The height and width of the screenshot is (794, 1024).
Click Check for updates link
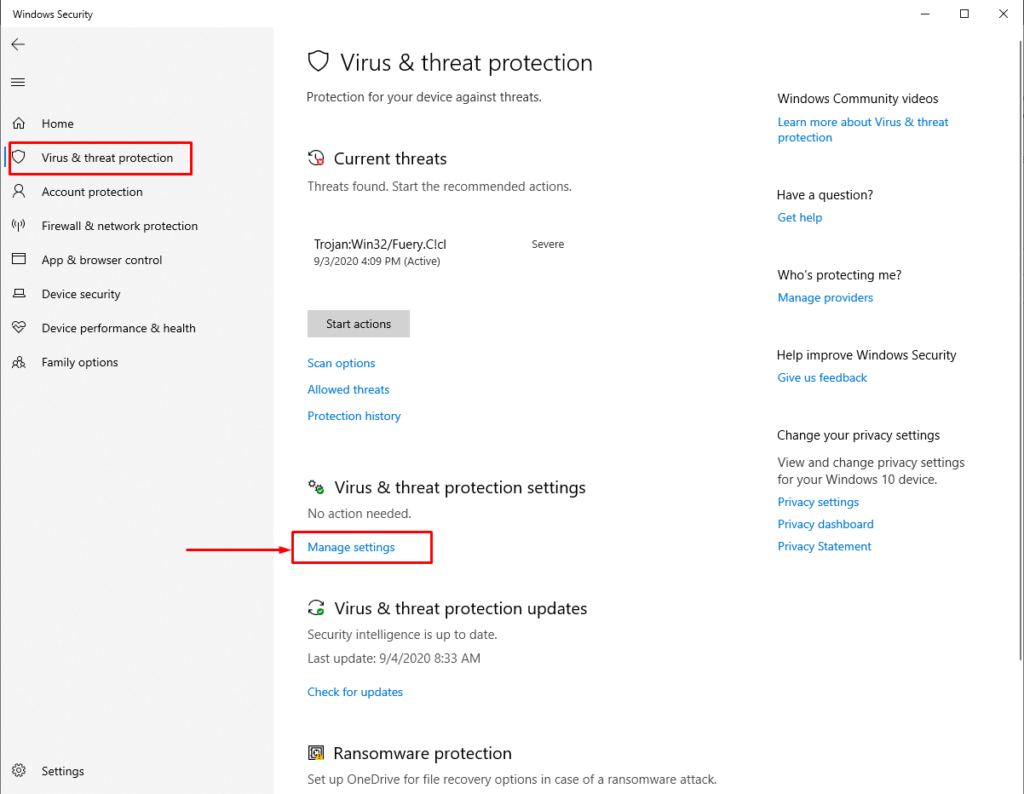point(355,692)
